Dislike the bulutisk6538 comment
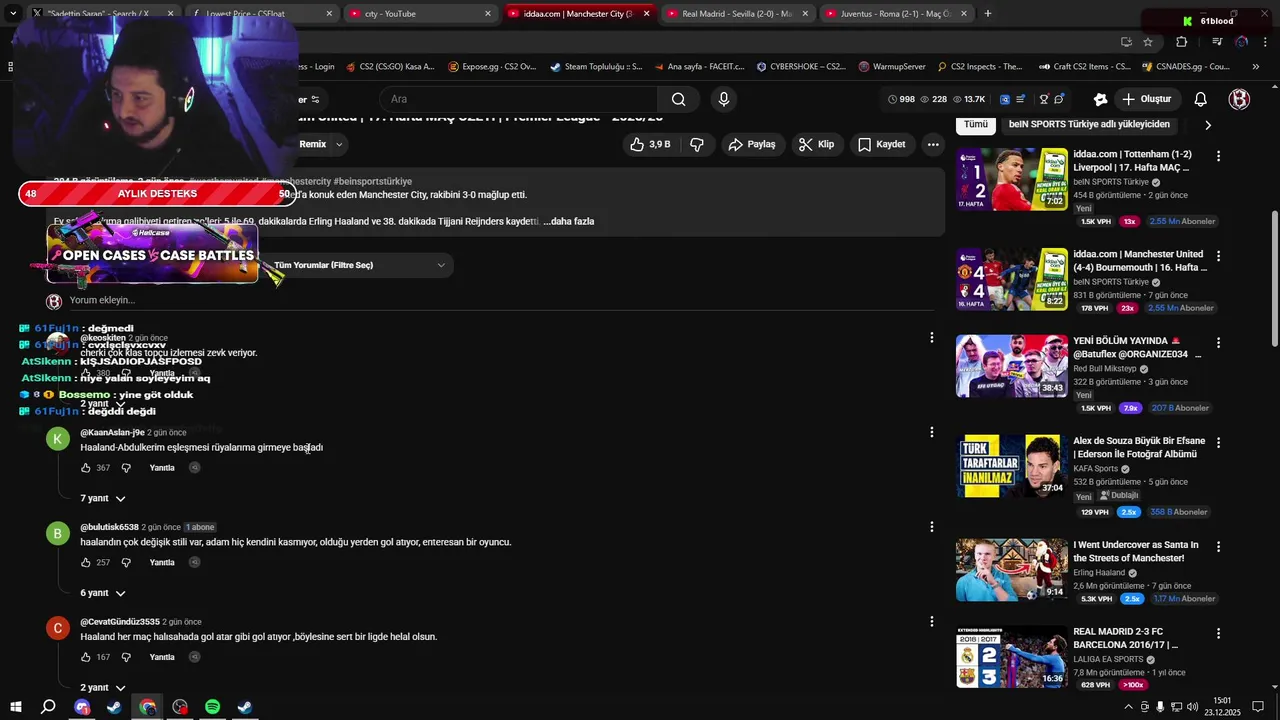 (x=126, y=563)
